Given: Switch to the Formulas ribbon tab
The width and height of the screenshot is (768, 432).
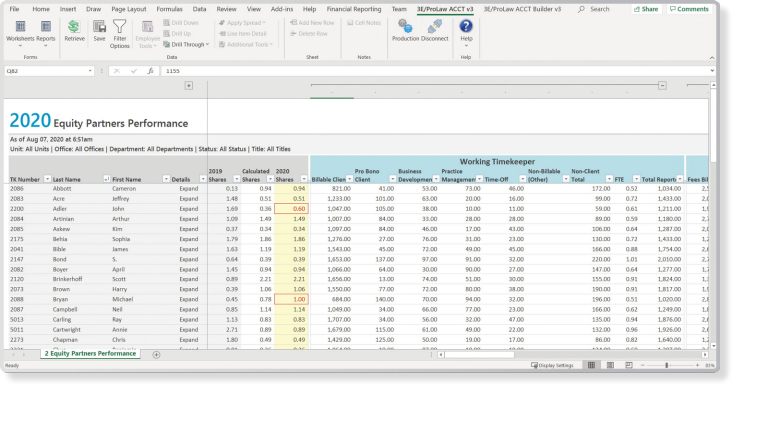Looking at the screenshot, I should pos(169,8).
